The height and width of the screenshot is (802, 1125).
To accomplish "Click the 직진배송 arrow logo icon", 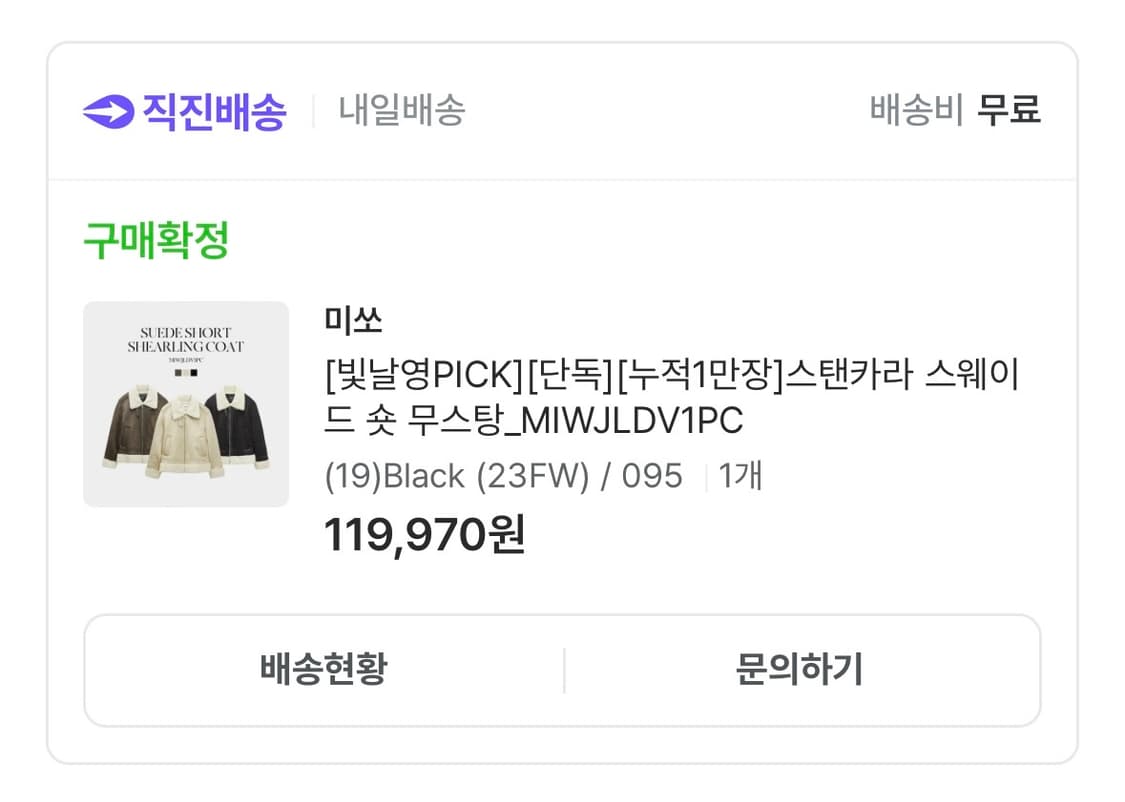I will pos(110,109).
